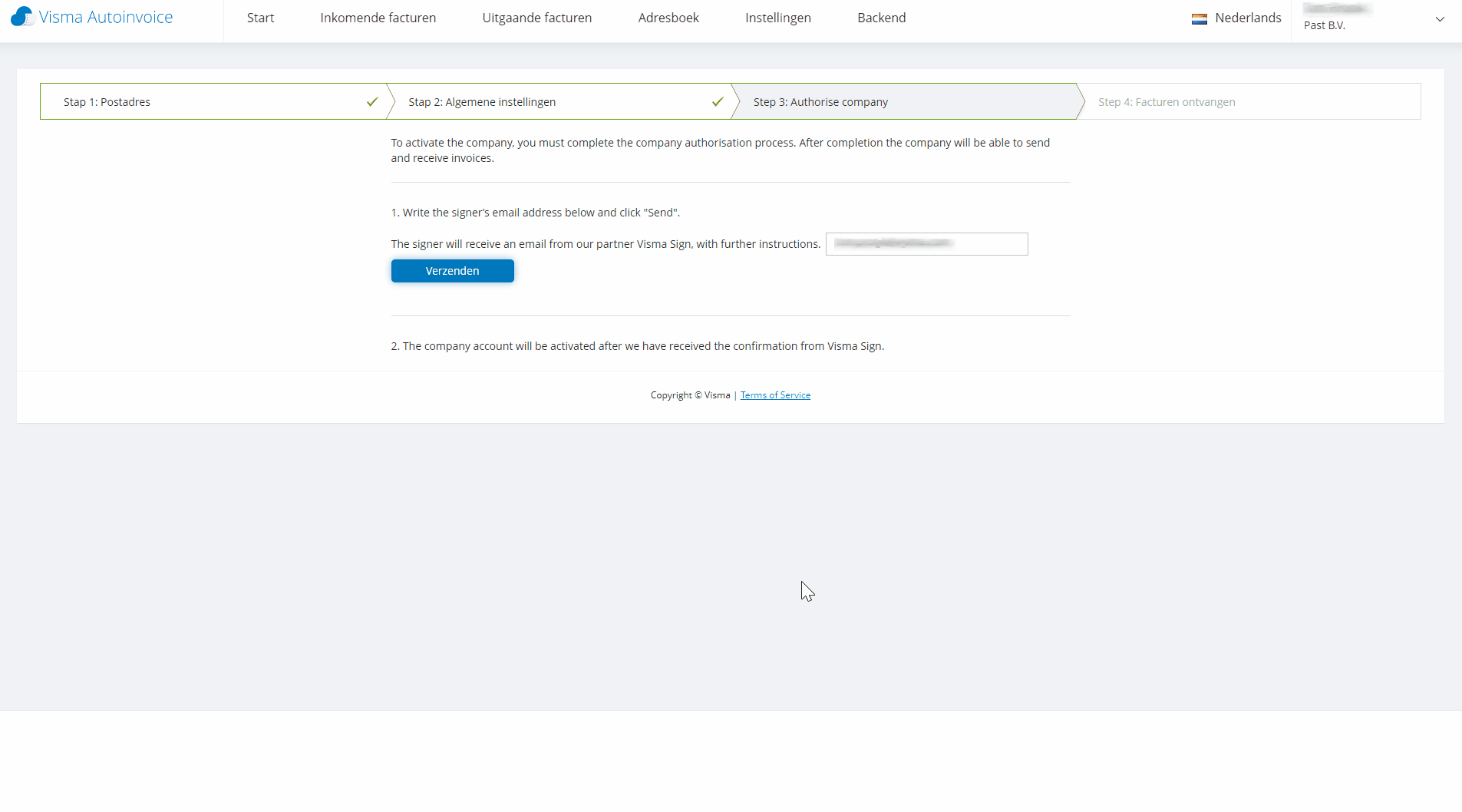The height and width of the screenshot is (812, 1462).
Task: Open the Instellingen menu
Action: pos(778,18)
